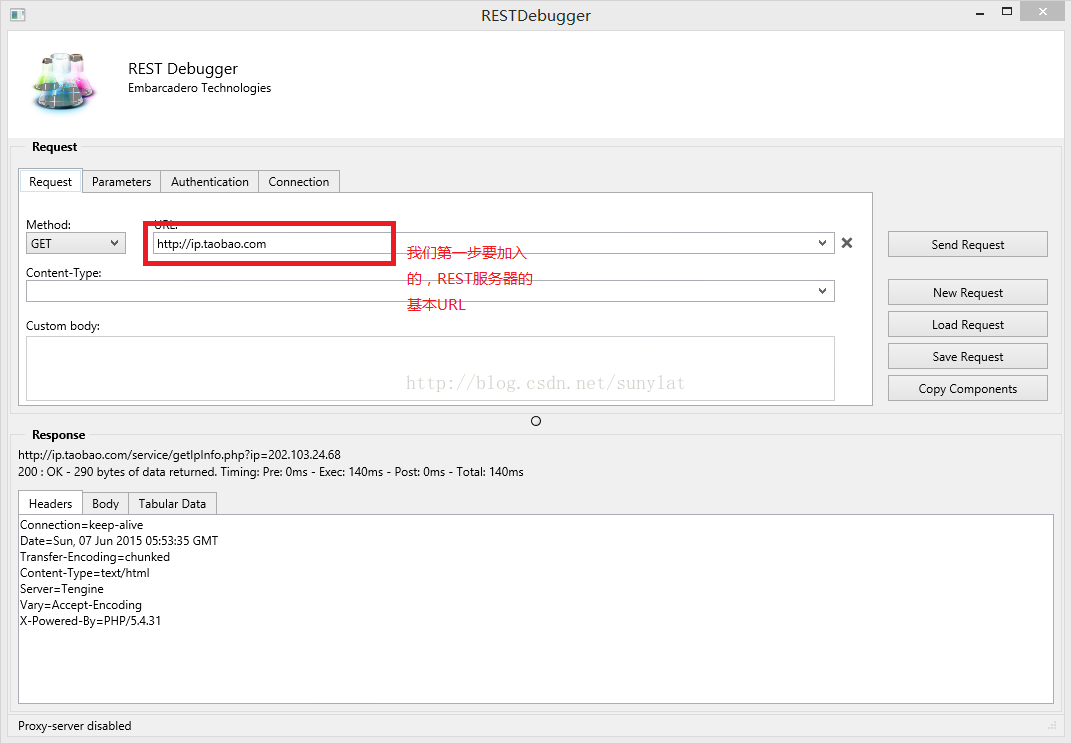This screenshot has width=1072, height=744.
Task: Click the 'Embarcadero Technologies' subtitle
Action: click(x=200, y=88)
